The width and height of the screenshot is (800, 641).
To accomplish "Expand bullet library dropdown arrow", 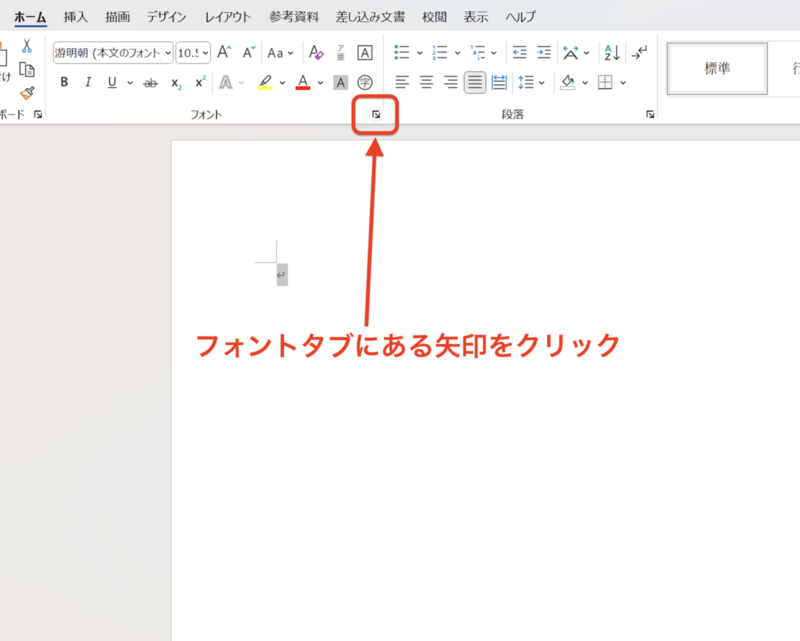I will (419, 53).
